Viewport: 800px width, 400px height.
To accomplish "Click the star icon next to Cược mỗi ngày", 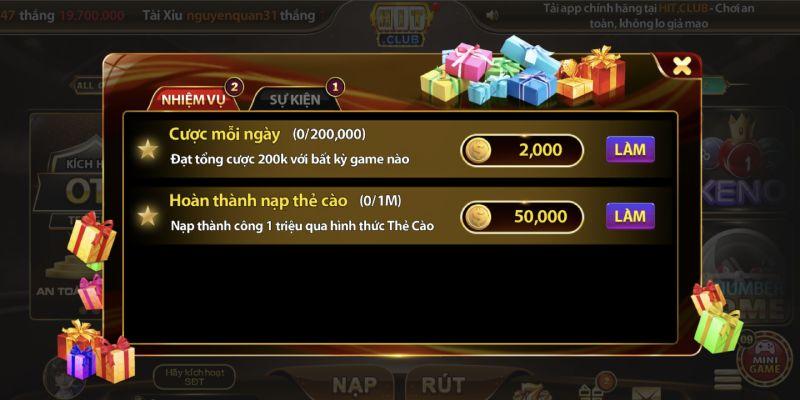I will pos(148,149).
